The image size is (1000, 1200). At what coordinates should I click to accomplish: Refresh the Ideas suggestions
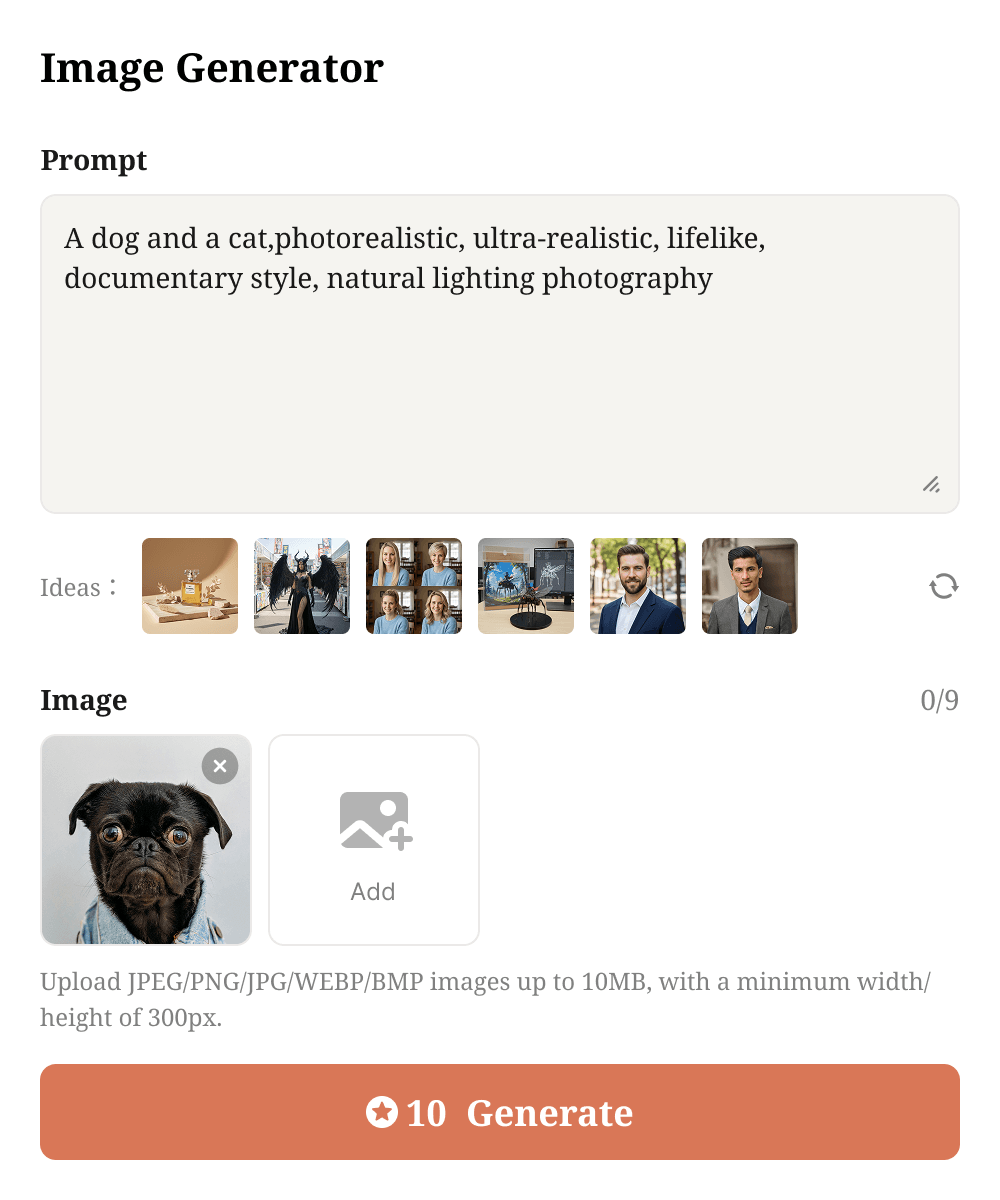[x=943, y=586]
